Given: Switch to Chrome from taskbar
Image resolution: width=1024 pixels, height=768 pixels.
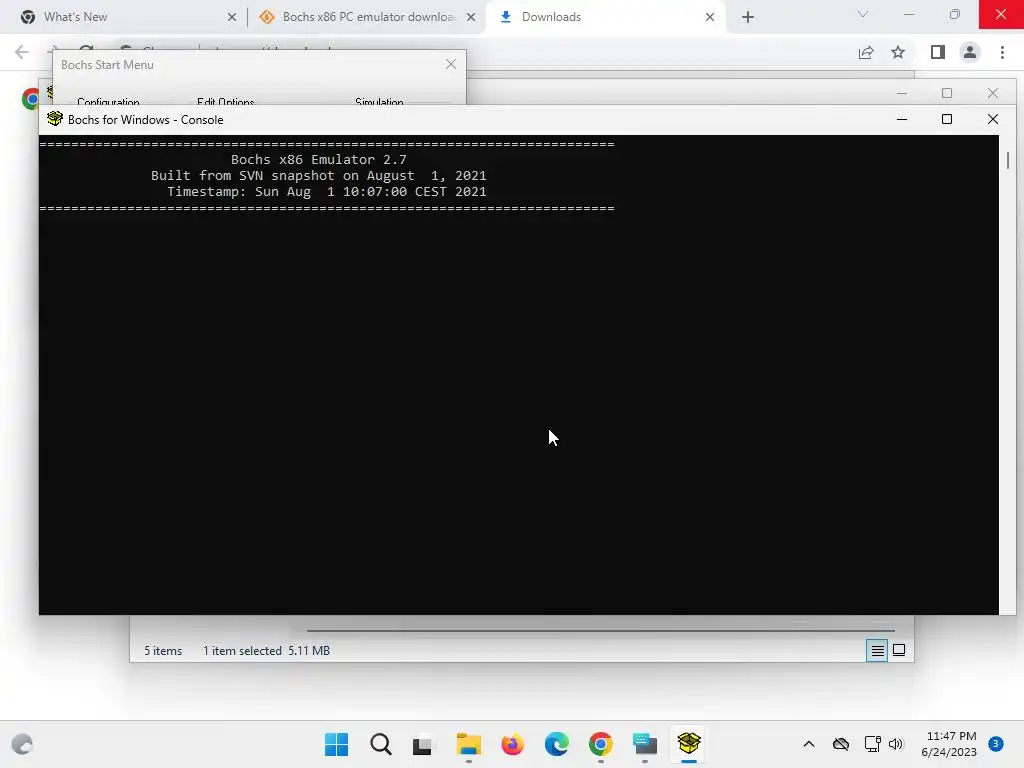Looking at the screenshot, I should click(601, 744).
